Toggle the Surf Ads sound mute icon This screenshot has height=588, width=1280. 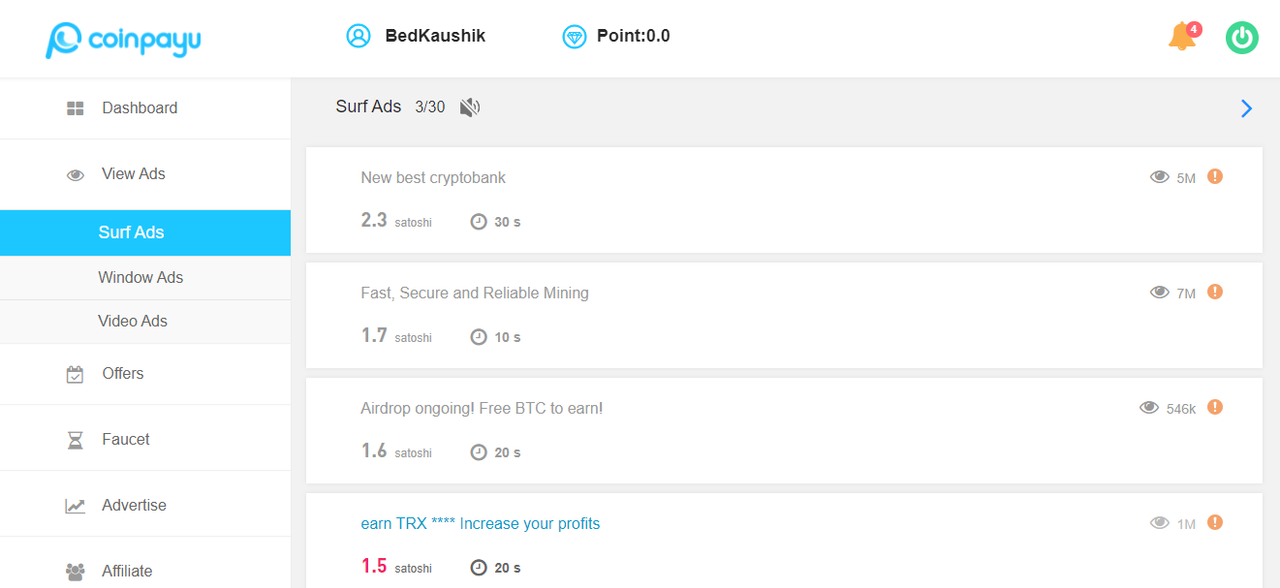(x=470, y=107)
